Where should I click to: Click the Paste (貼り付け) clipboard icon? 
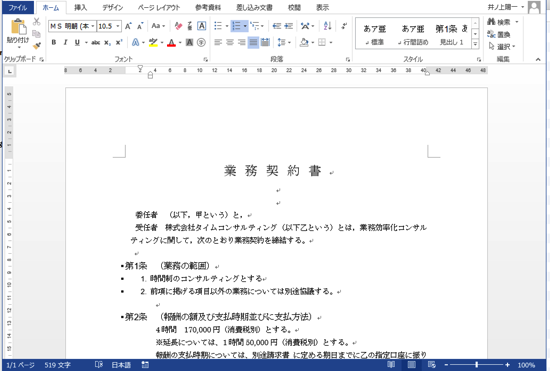[x=18, y=27]
